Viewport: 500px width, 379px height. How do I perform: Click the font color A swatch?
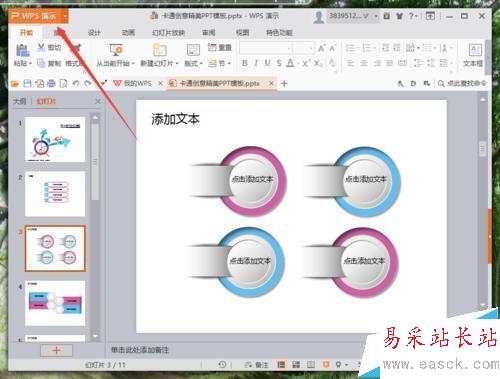(290, 63)
